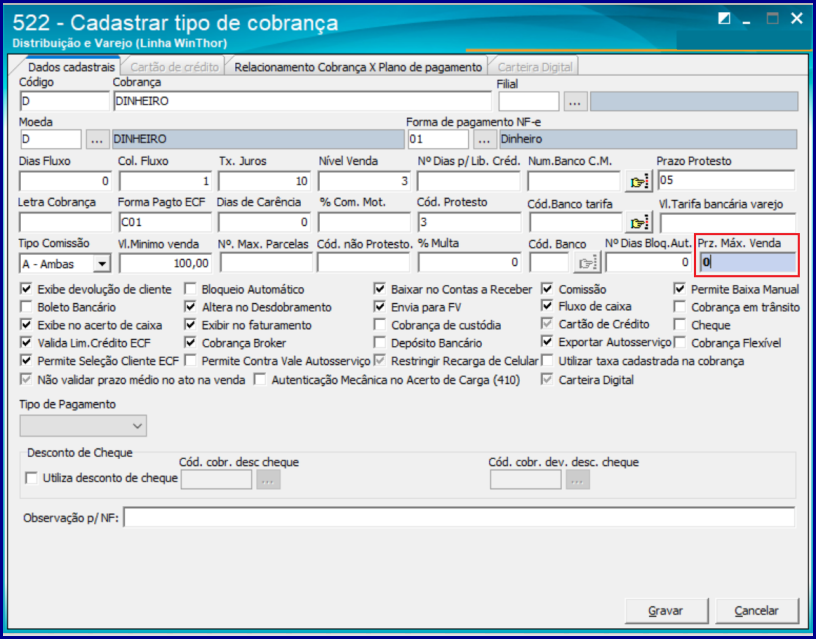Click the Nº Dias Bloq.Aut. field

[x=649, y=263]
